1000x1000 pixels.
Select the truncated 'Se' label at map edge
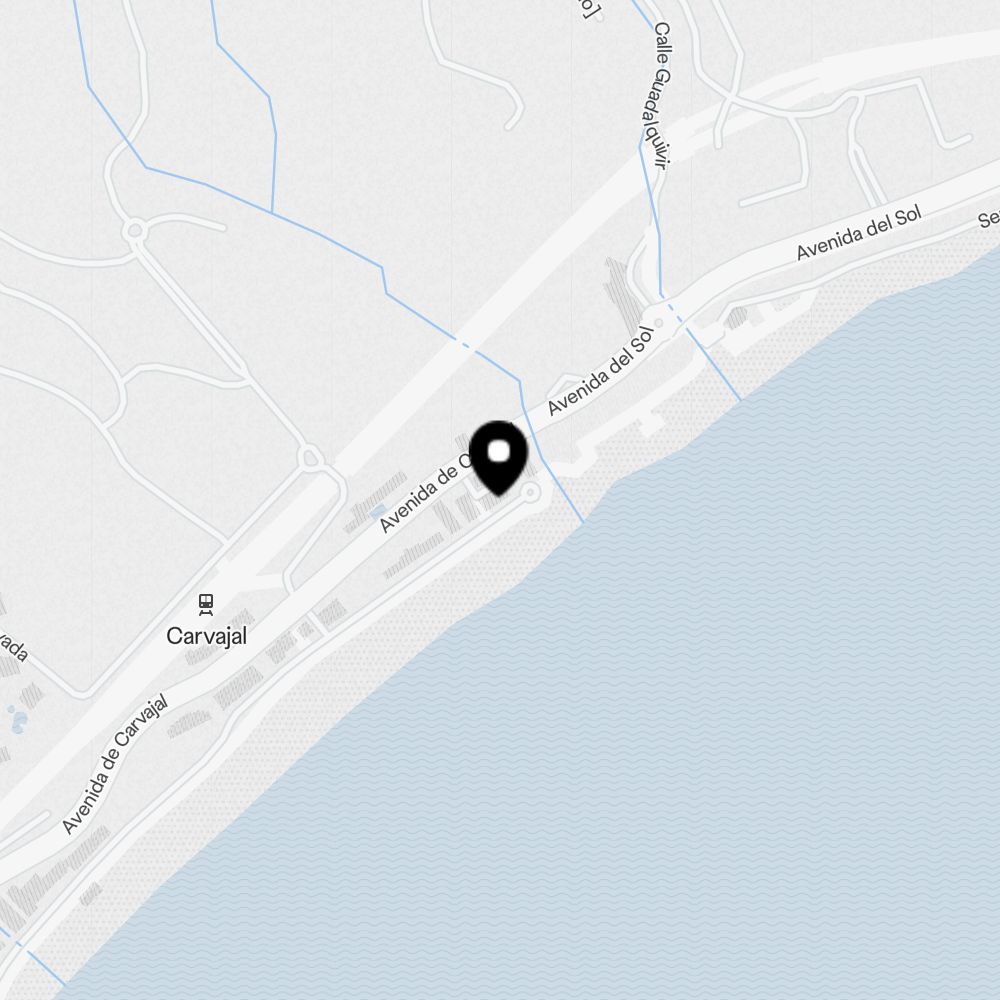point(989,218)
